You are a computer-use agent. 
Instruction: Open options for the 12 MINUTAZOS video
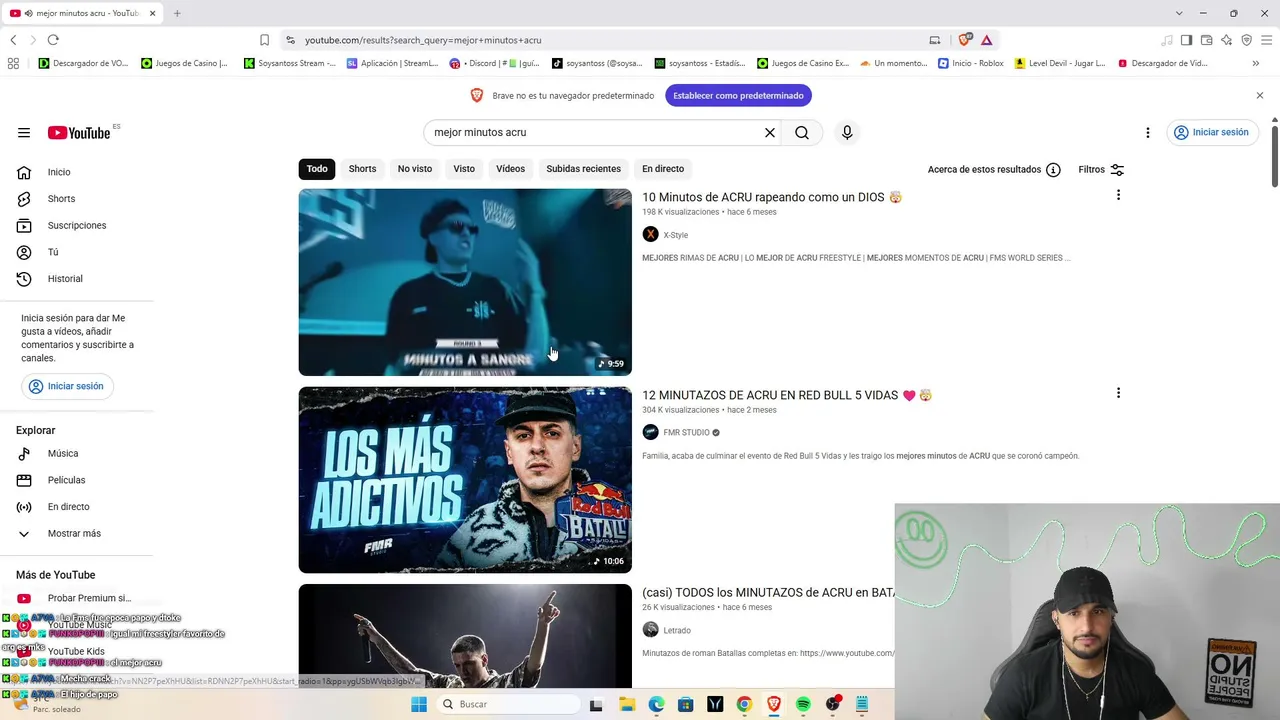pyautogui.click(x=1118, y=393)
